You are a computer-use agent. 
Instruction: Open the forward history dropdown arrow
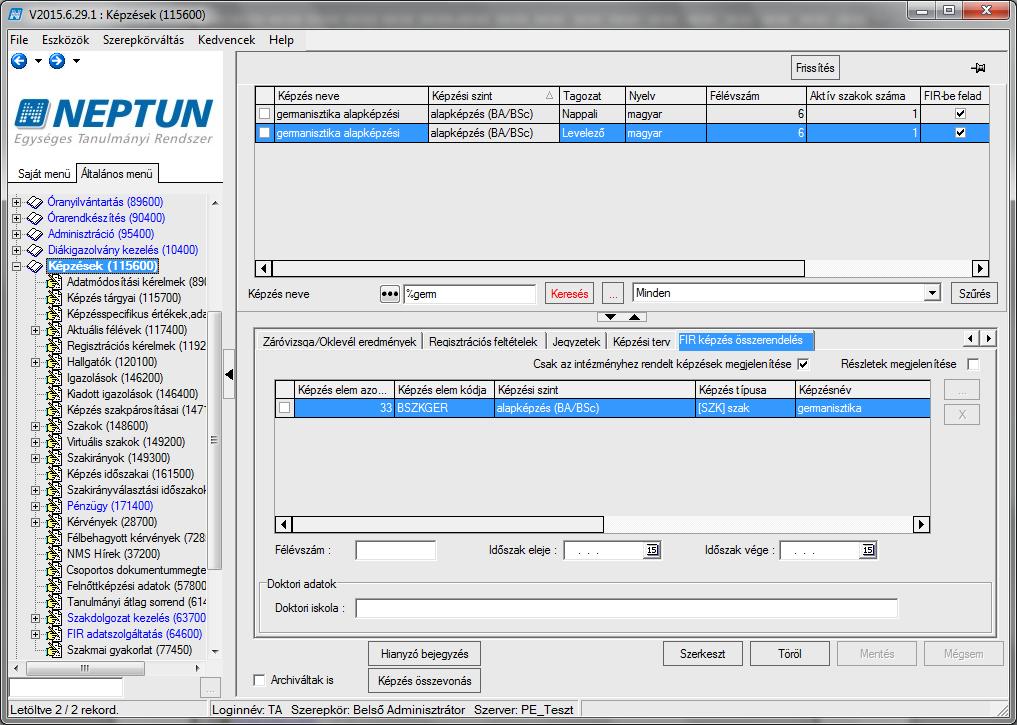click(76, 61)
